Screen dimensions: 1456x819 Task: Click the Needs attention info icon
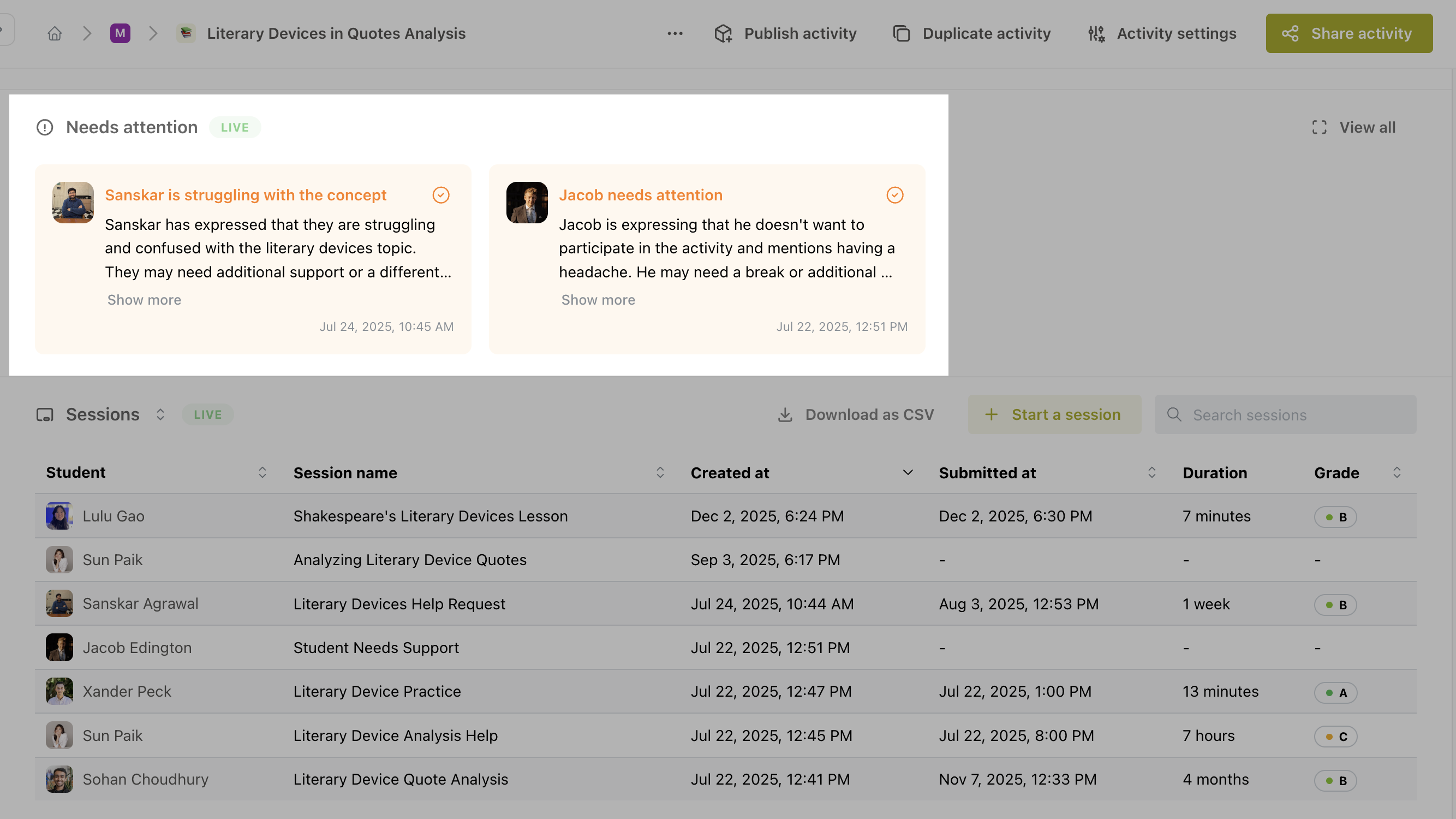pos(45,127)
